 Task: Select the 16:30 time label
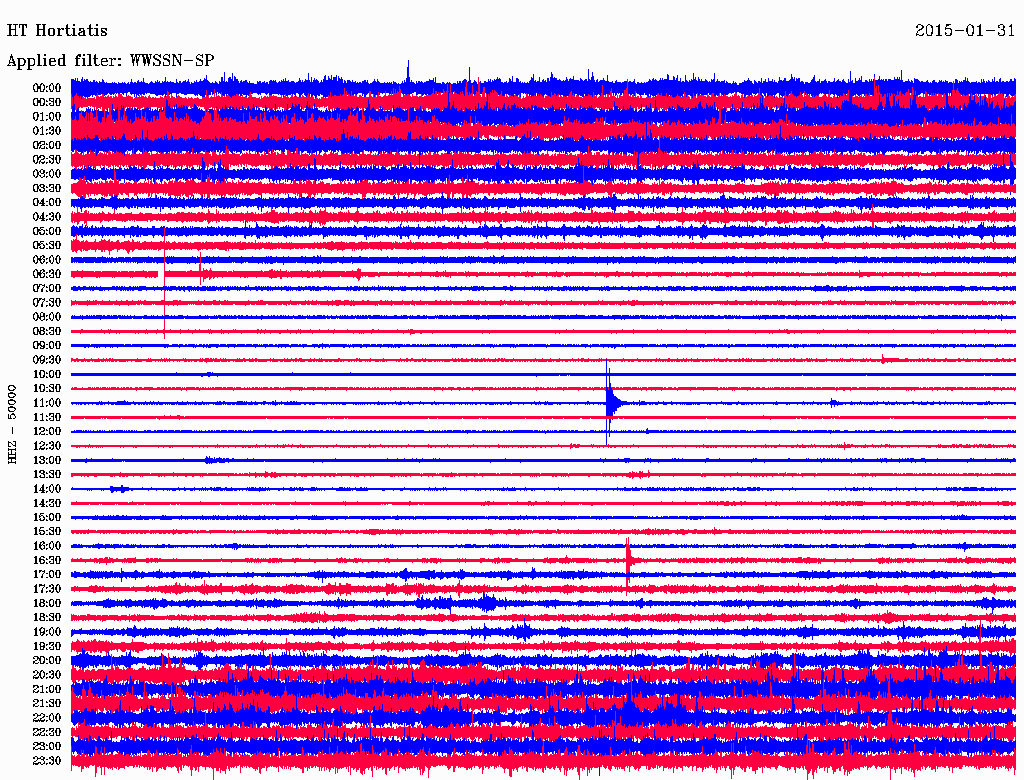47,561
